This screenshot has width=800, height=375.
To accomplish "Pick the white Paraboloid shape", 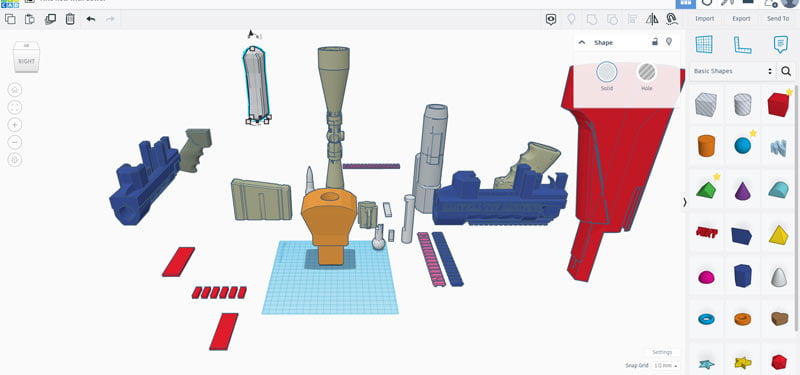I will coord(779,277).
